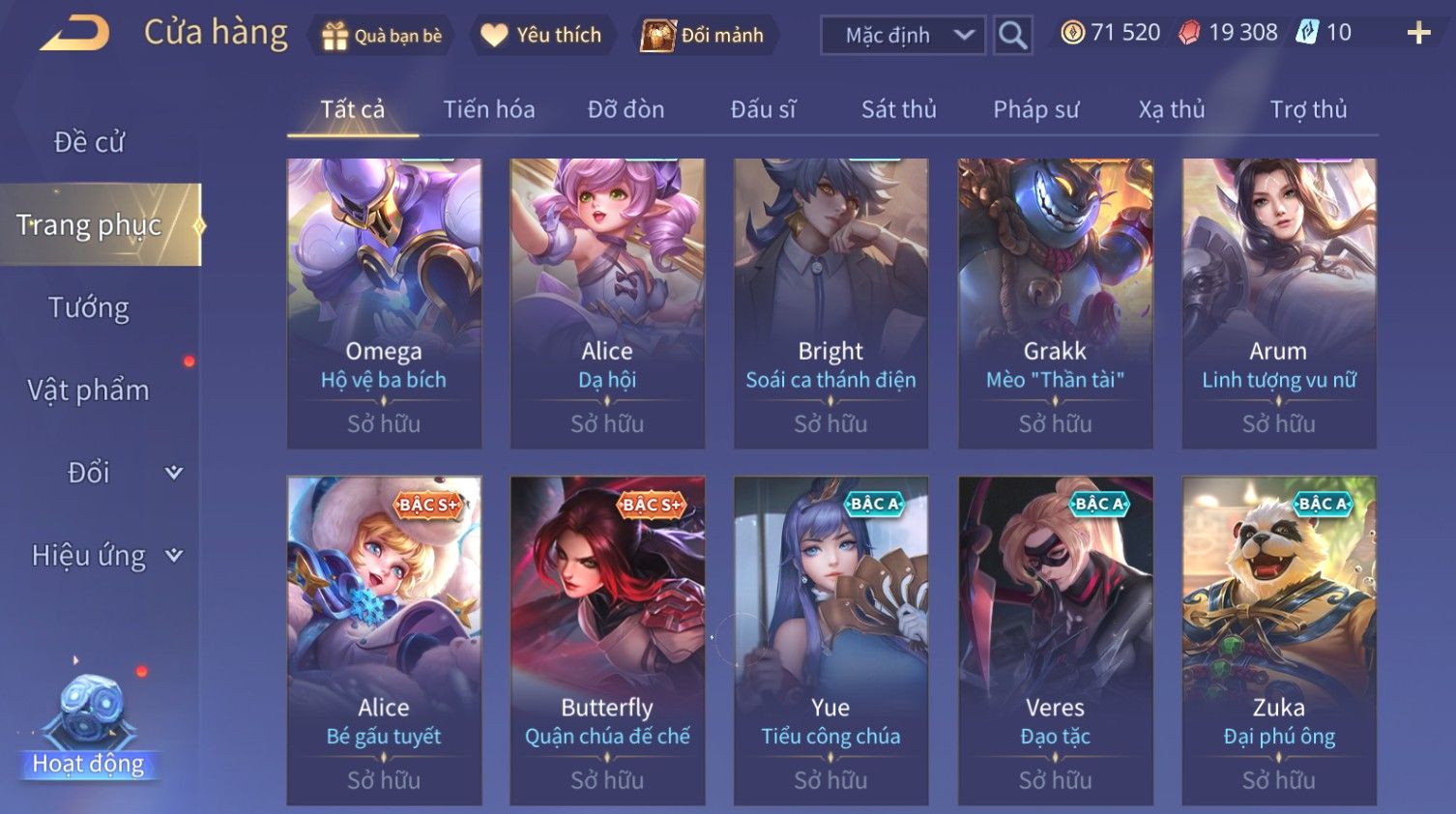
Task: Open Đổi mảnh fragment exchange
Action: pyautogui.click(x=705, y=36)
